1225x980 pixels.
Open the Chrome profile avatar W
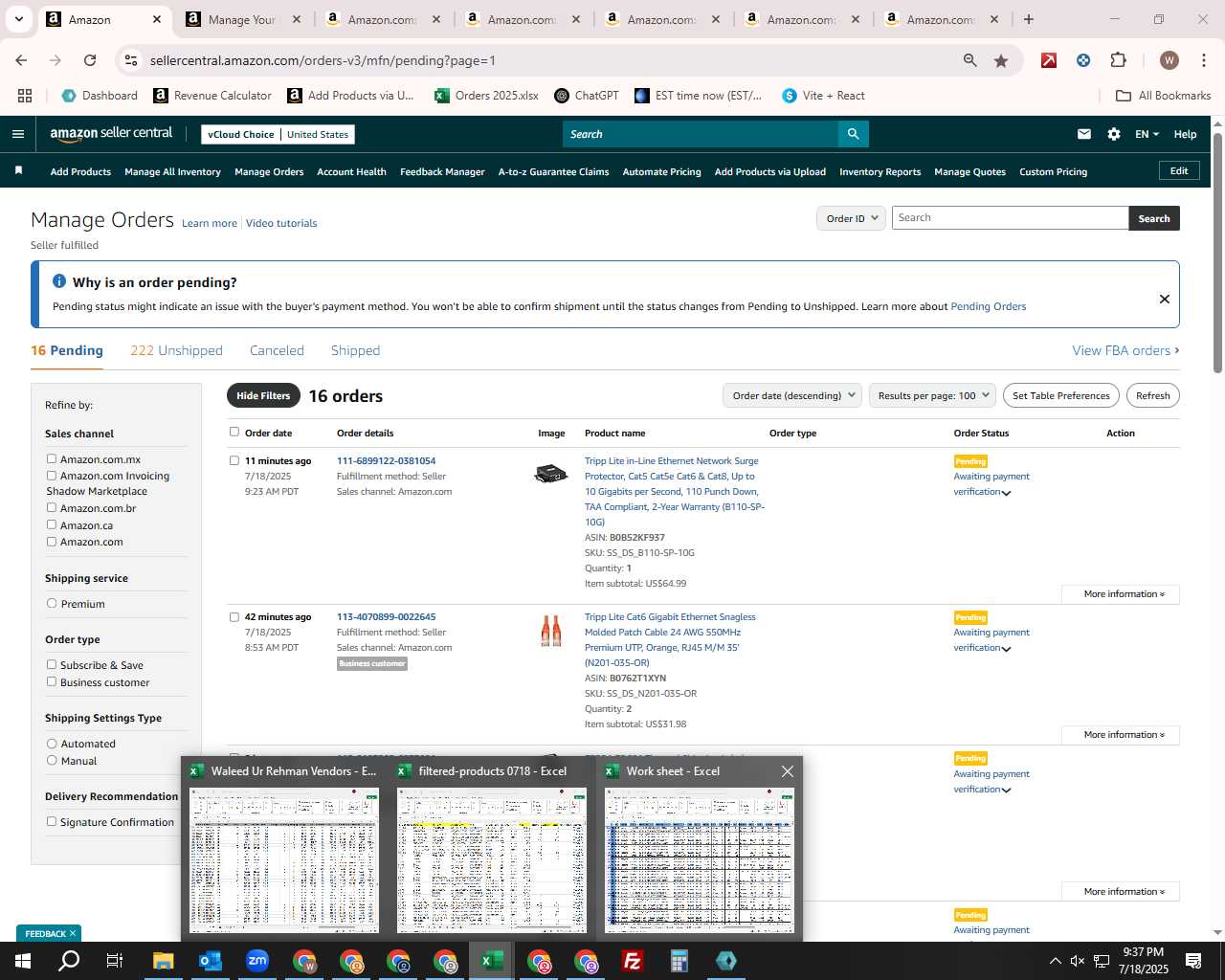(1169, 60)
